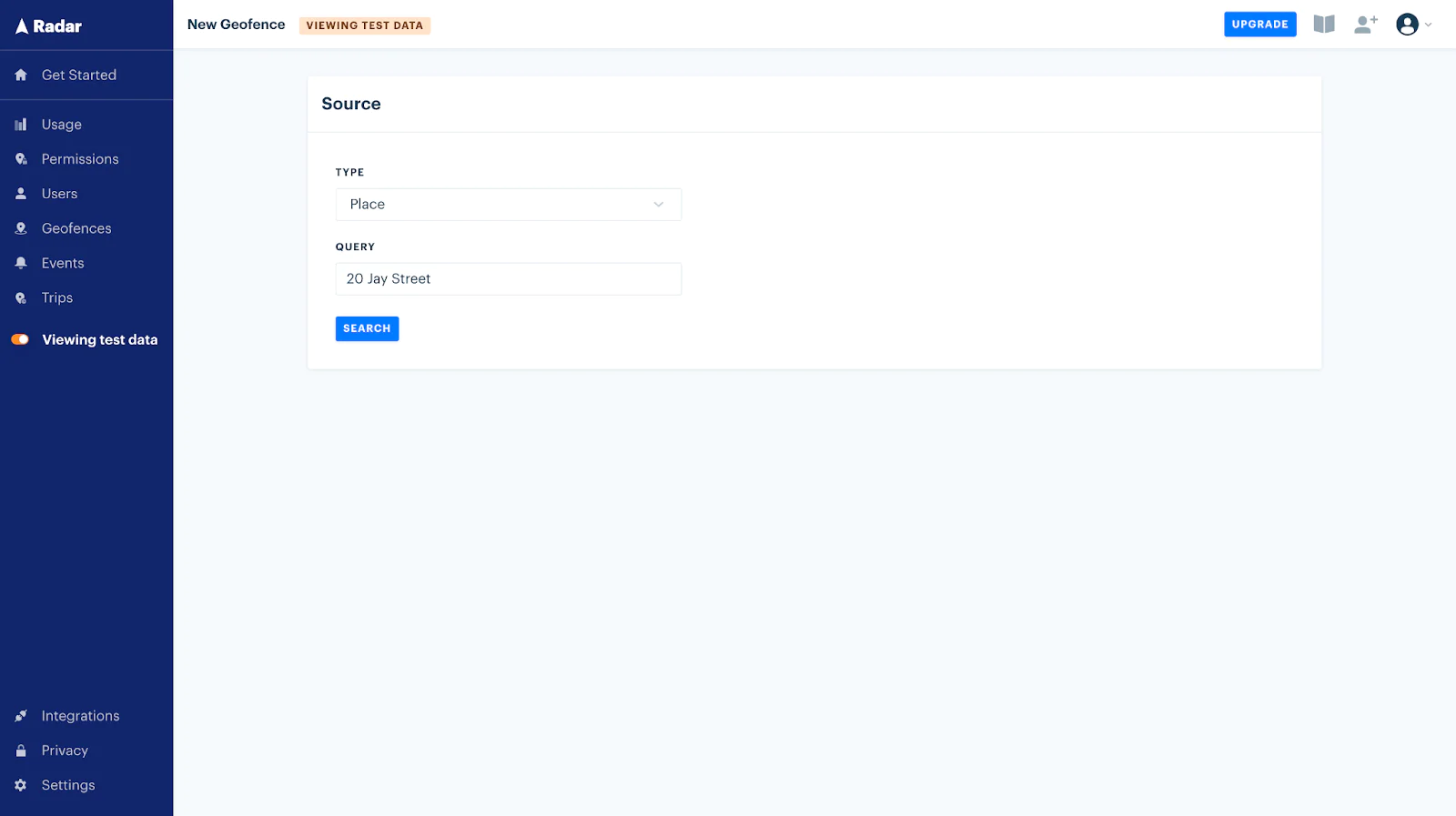Image resolution: width=1456 pixels, height=816 pixels.
Task: Click the Radar logo in sidebar
Action: [48, 26]
